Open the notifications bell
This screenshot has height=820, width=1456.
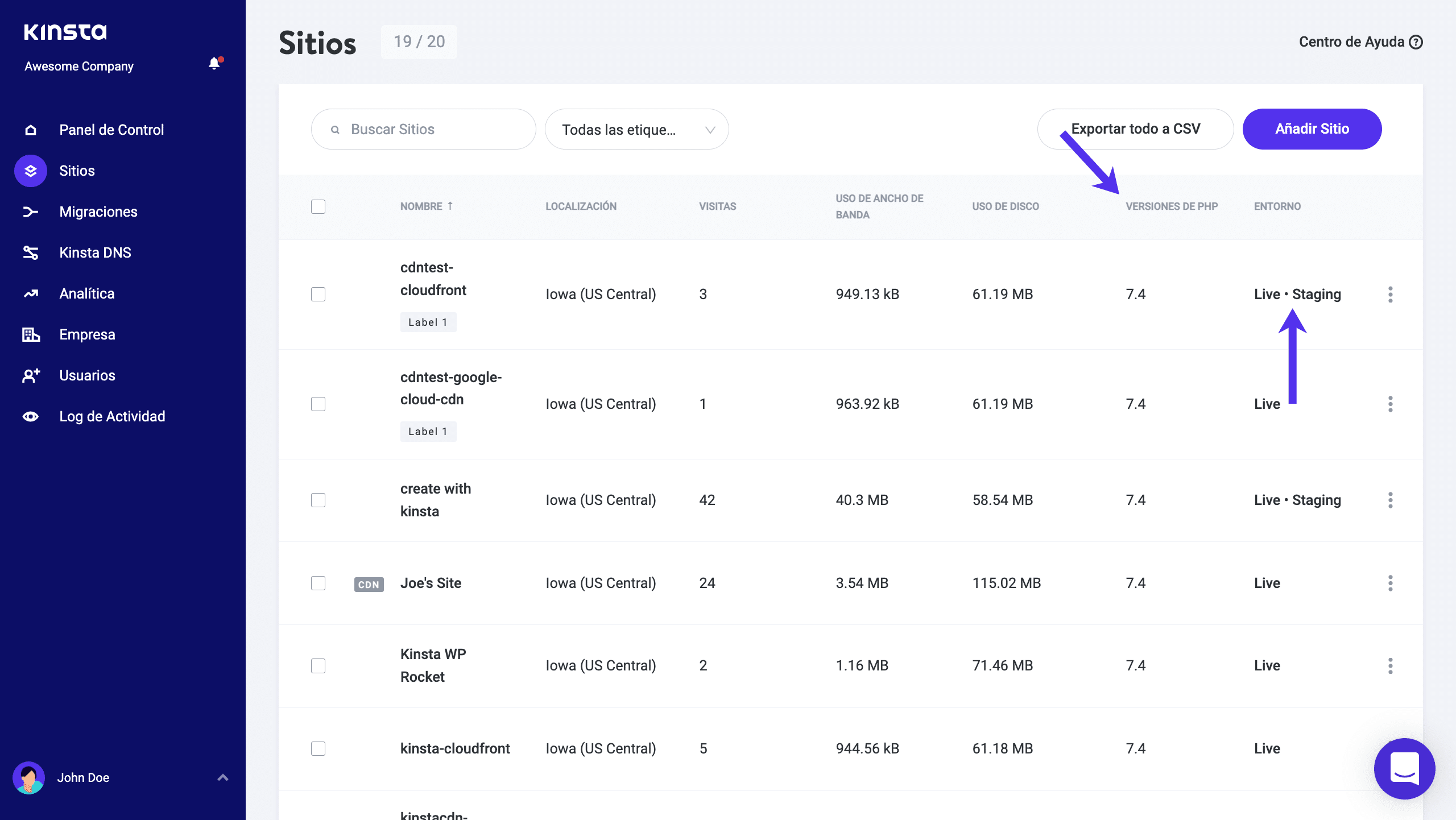214,64
